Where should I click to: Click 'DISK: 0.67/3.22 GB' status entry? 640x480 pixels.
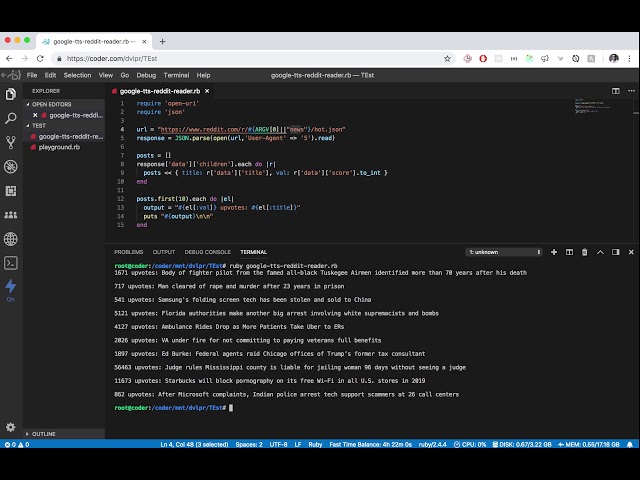[x=522, y=444]
